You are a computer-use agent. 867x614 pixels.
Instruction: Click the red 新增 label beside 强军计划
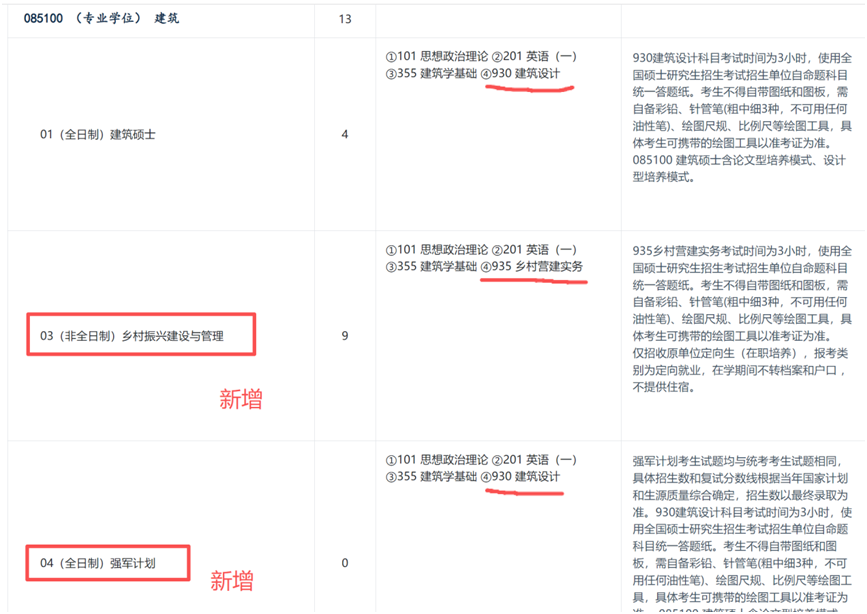pos(231,581)
